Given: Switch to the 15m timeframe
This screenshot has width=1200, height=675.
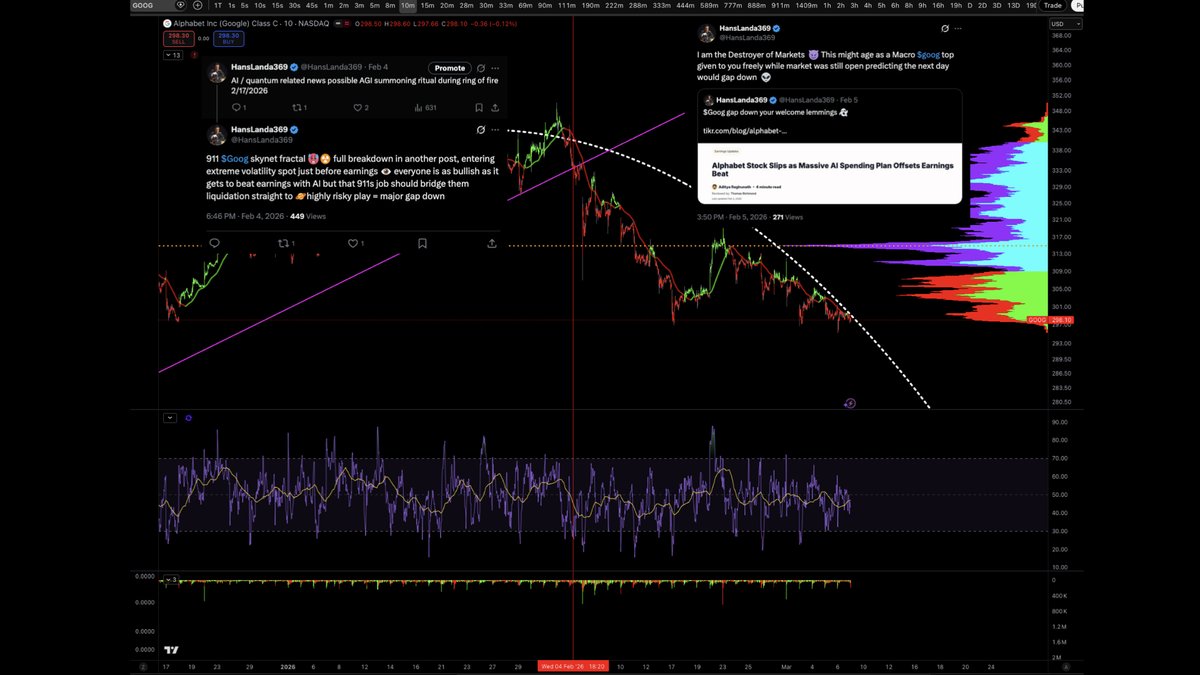Looking at the screenshot, I should 427,5.
